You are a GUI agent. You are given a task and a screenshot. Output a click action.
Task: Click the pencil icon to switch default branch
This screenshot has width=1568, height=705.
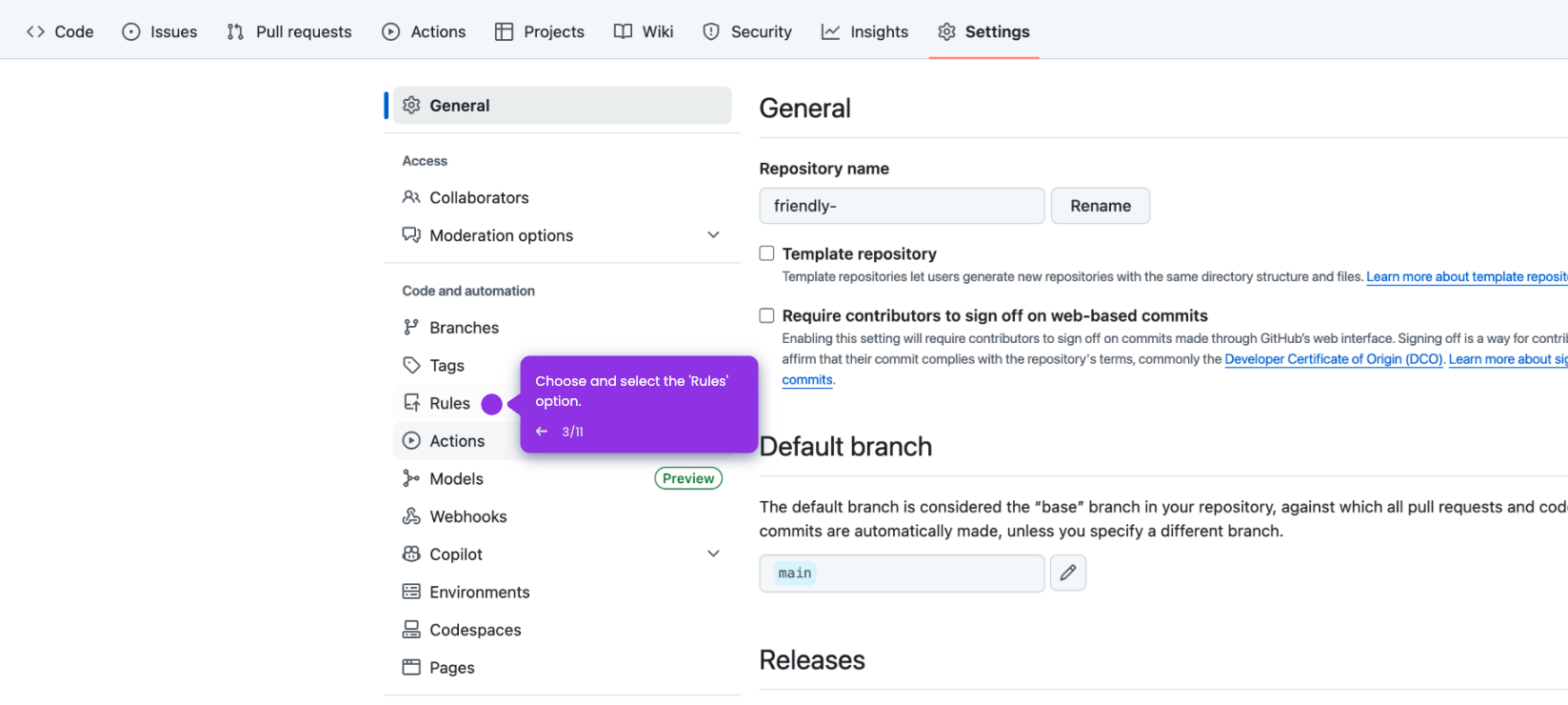pyautogui.click(x=1068, y=573)
